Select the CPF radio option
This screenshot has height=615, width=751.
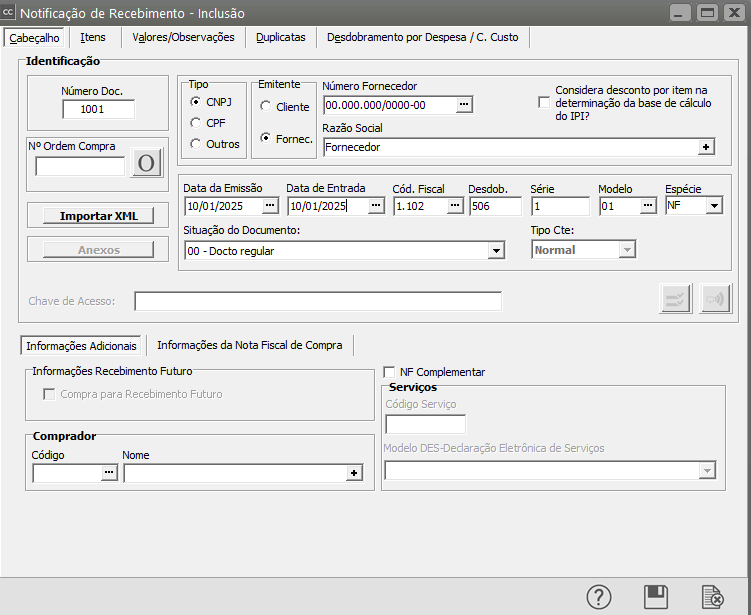196,122
